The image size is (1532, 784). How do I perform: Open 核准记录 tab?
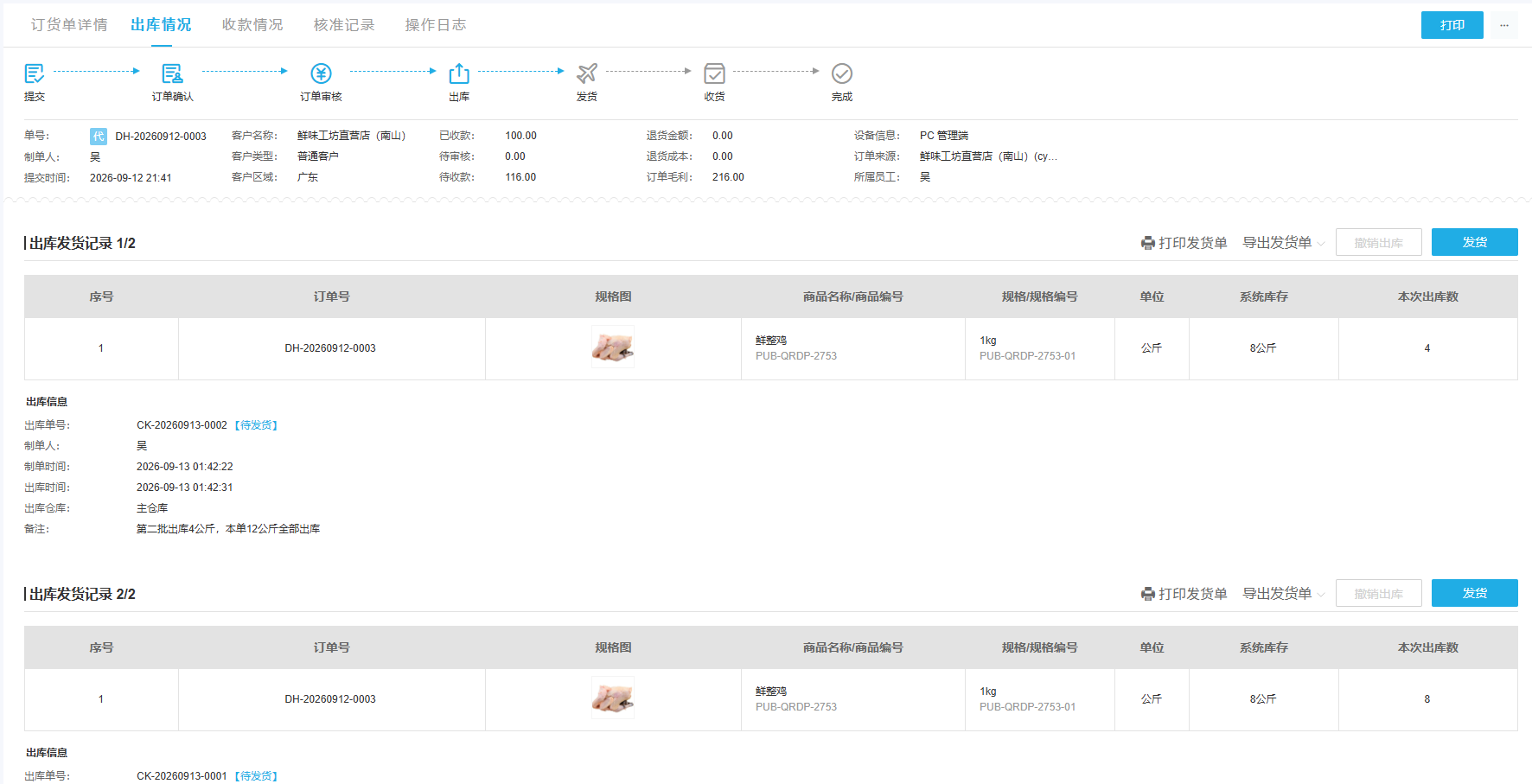(344, 25)
